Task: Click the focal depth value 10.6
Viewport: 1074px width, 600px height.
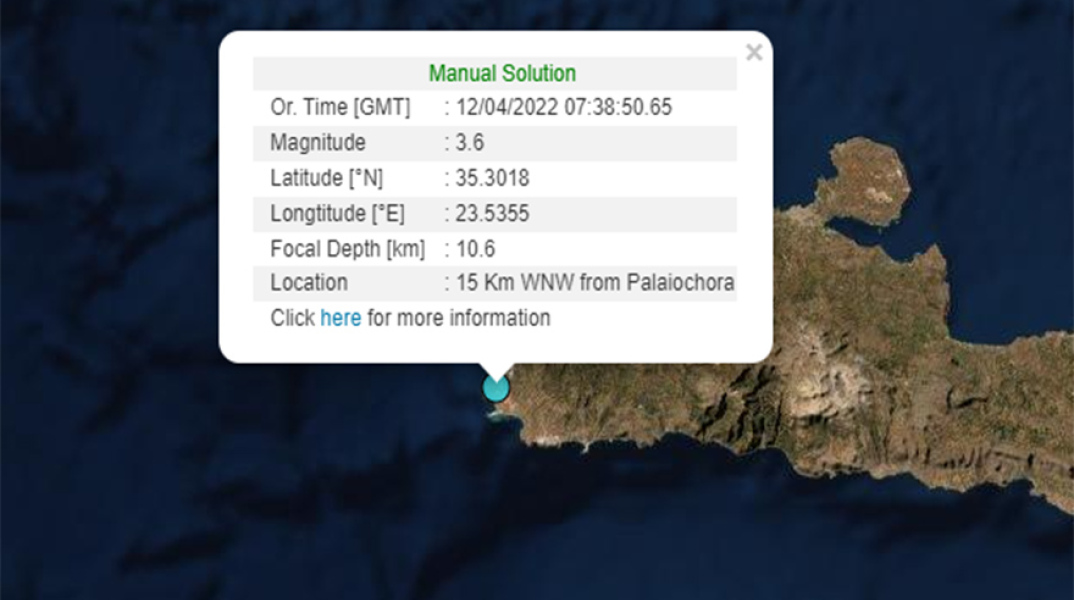Action: coord(475,249)
